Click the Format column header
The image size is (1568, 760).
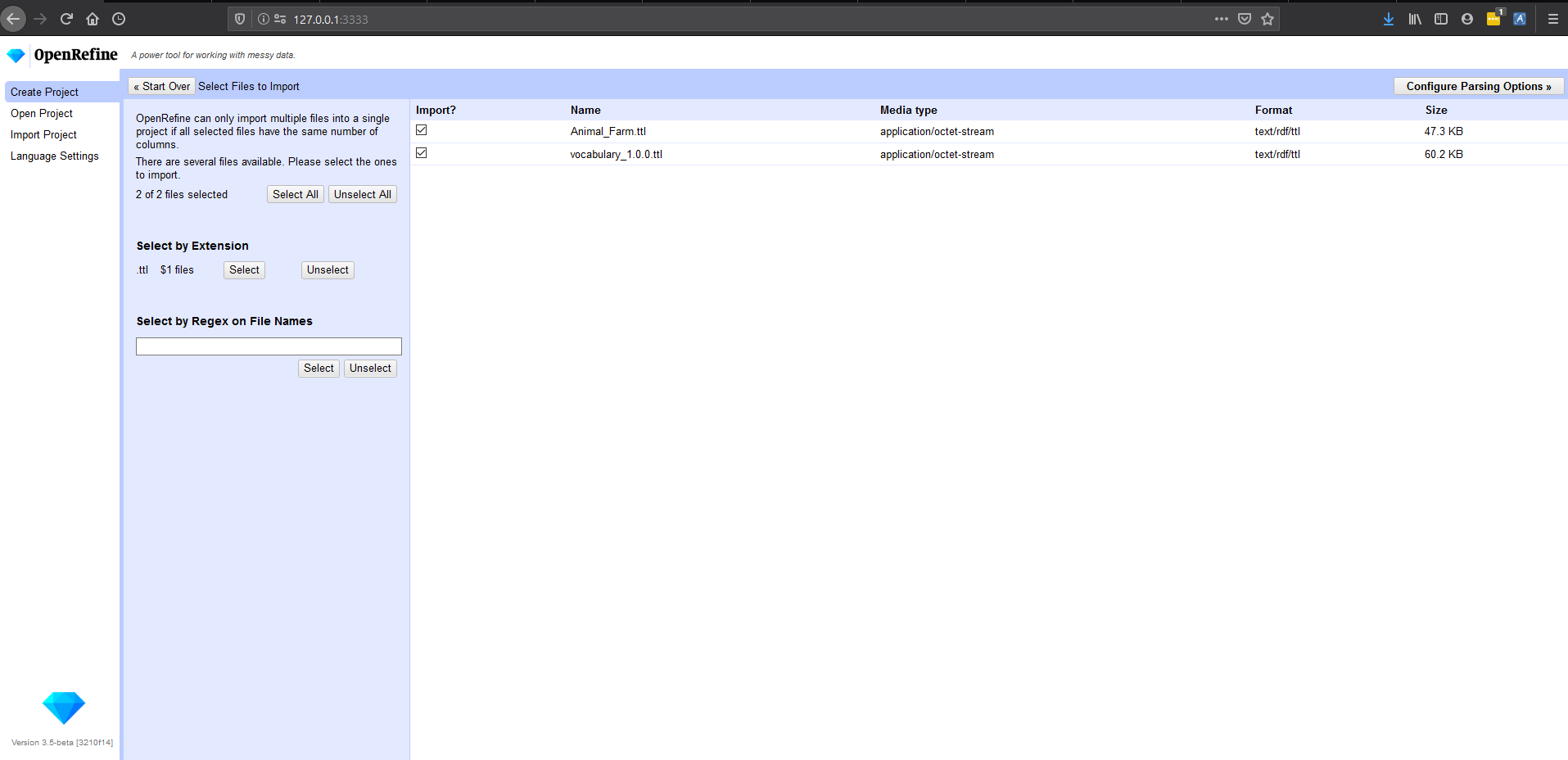1273,110
